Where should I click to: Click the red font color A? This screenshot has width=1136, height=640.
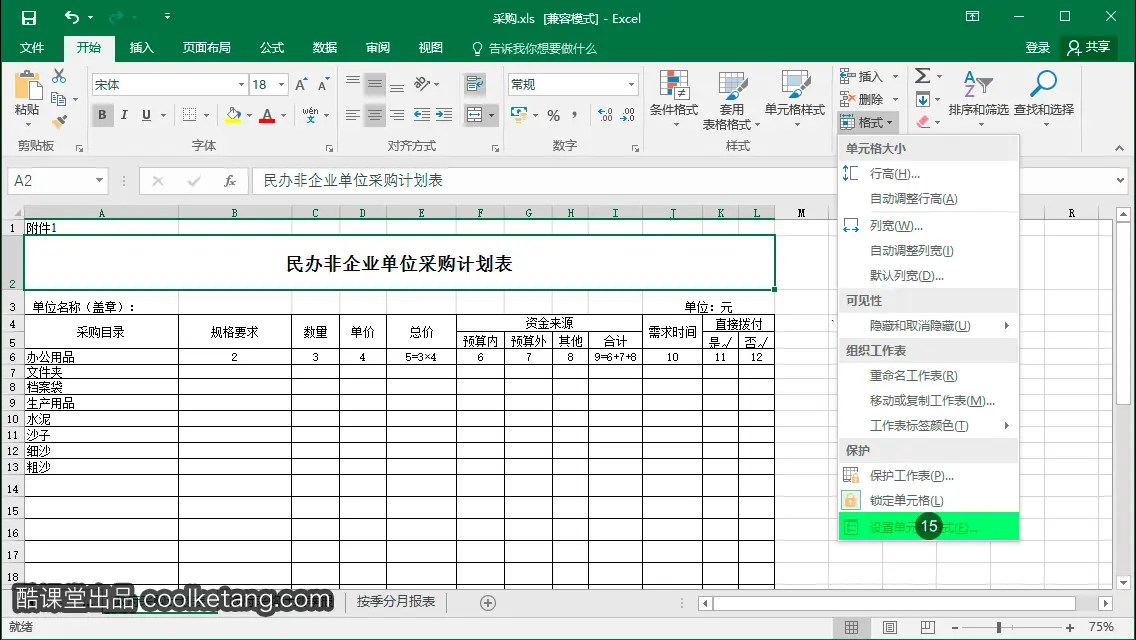coord(267,115)
